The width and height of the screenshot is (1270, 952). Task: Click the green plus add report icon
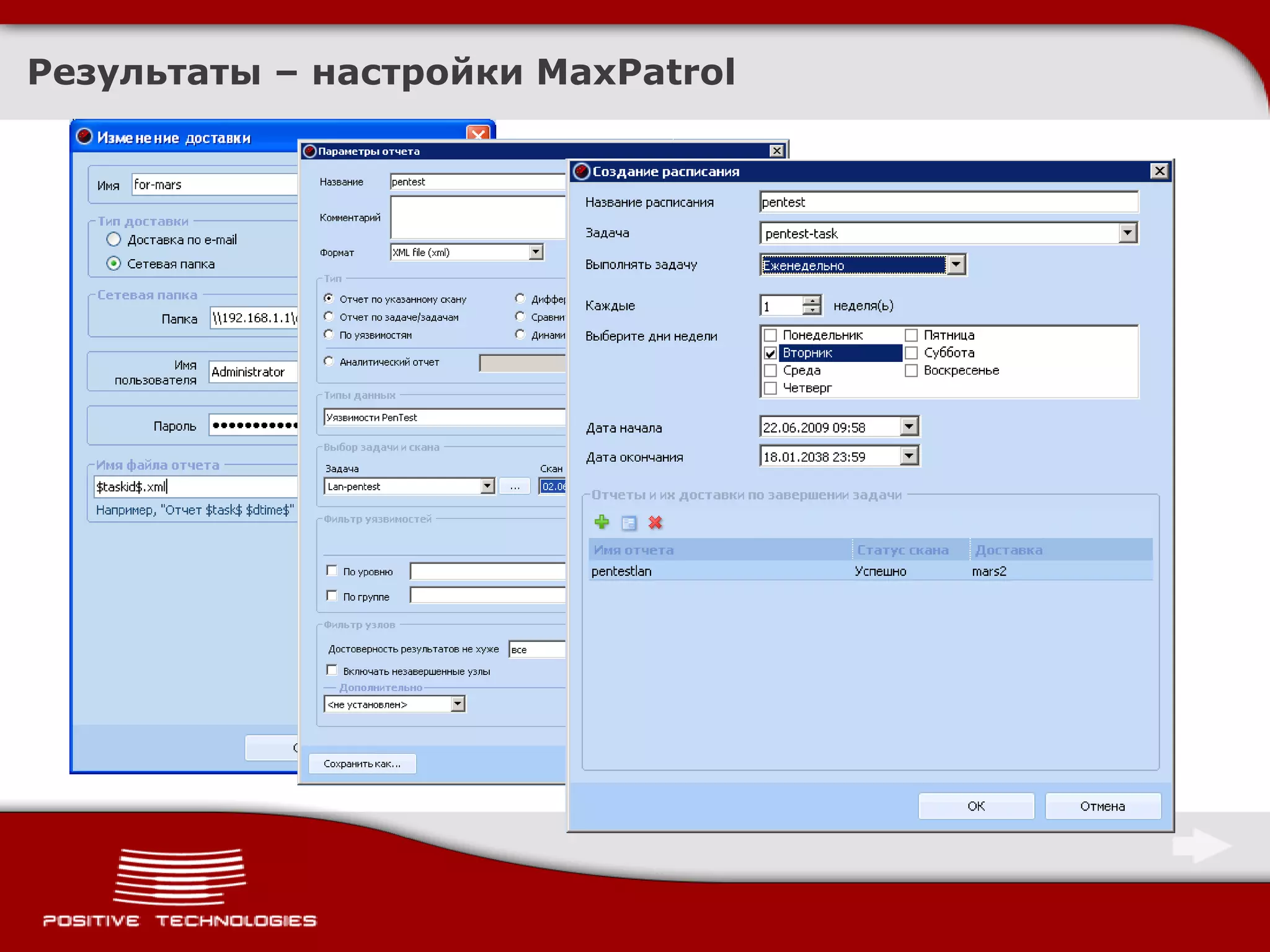tap(602, 522)
